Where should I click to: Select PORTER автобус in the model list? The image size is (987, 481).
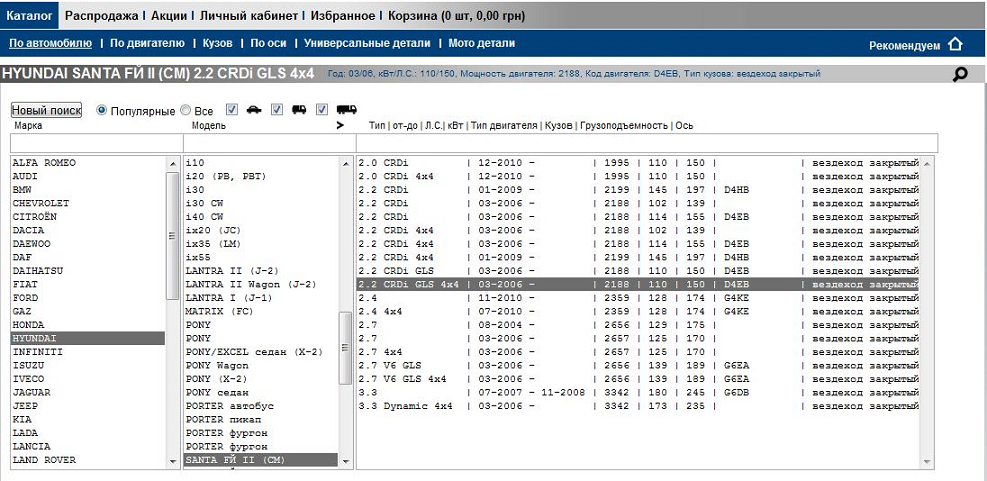[x=261, y=406]
